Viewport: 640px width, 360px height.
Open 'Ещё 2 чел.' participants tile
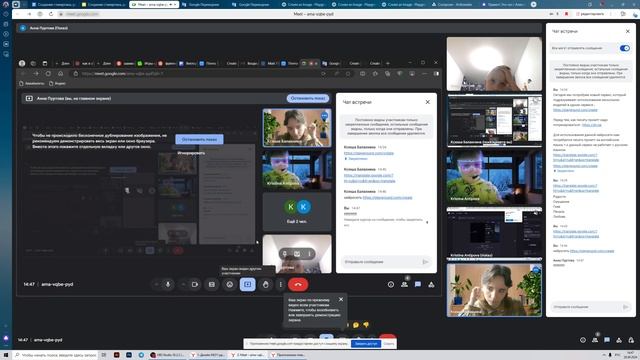point(297,212)
